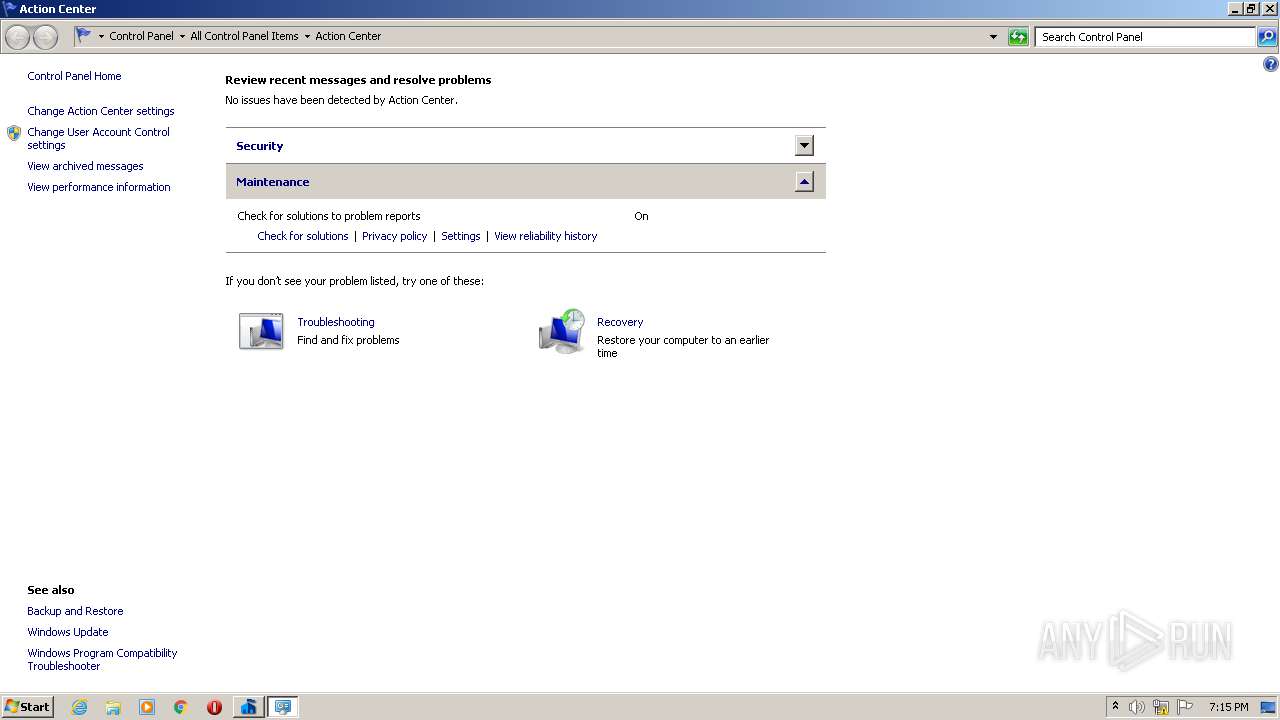Screen dimensions: 1280x720
Task: Open Windows Explorer folder on taskbar
Action: coord(113,707)
